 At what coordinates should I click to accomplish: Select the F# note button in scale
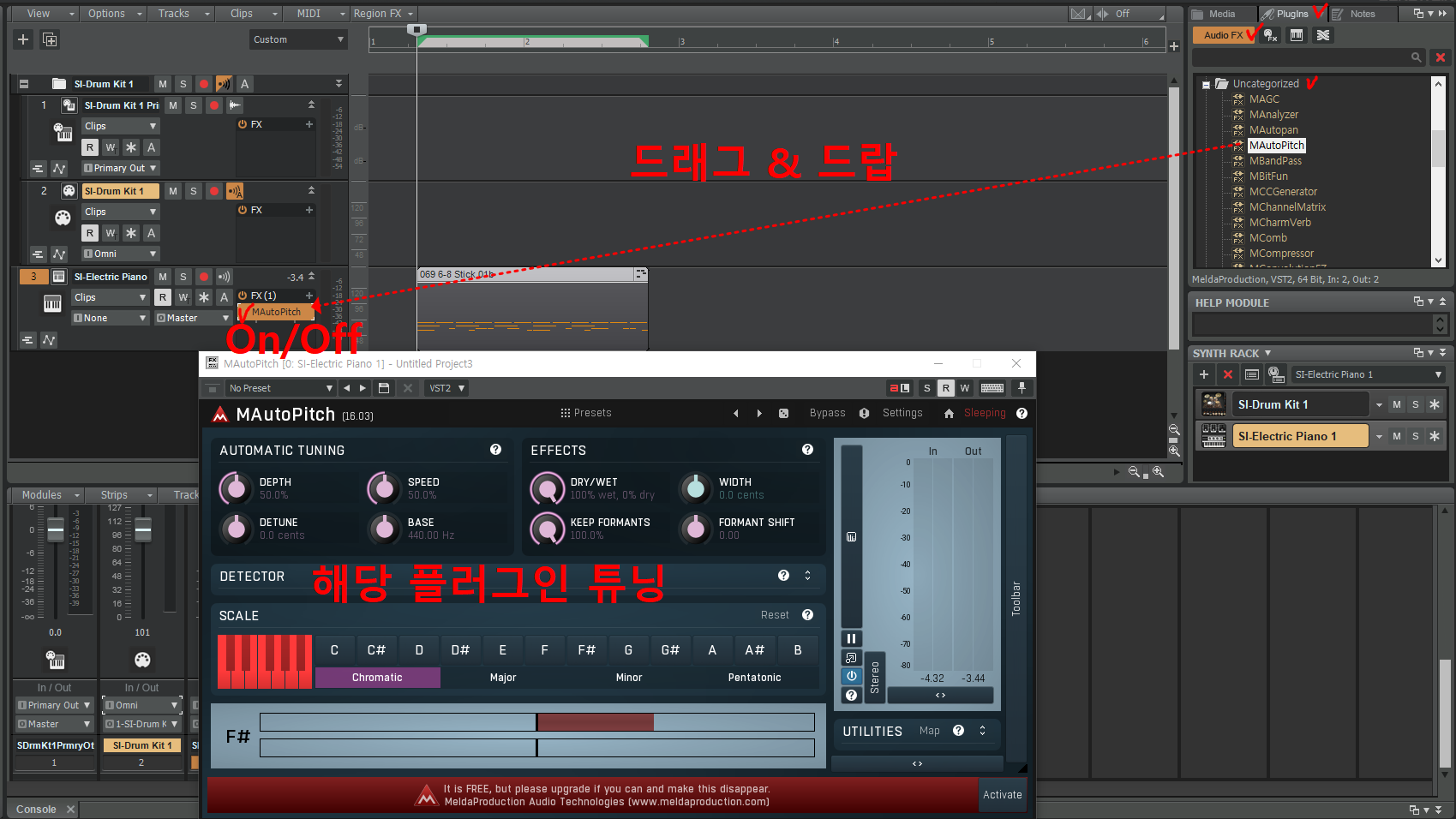pyautogui.click(x=586, y=650)
